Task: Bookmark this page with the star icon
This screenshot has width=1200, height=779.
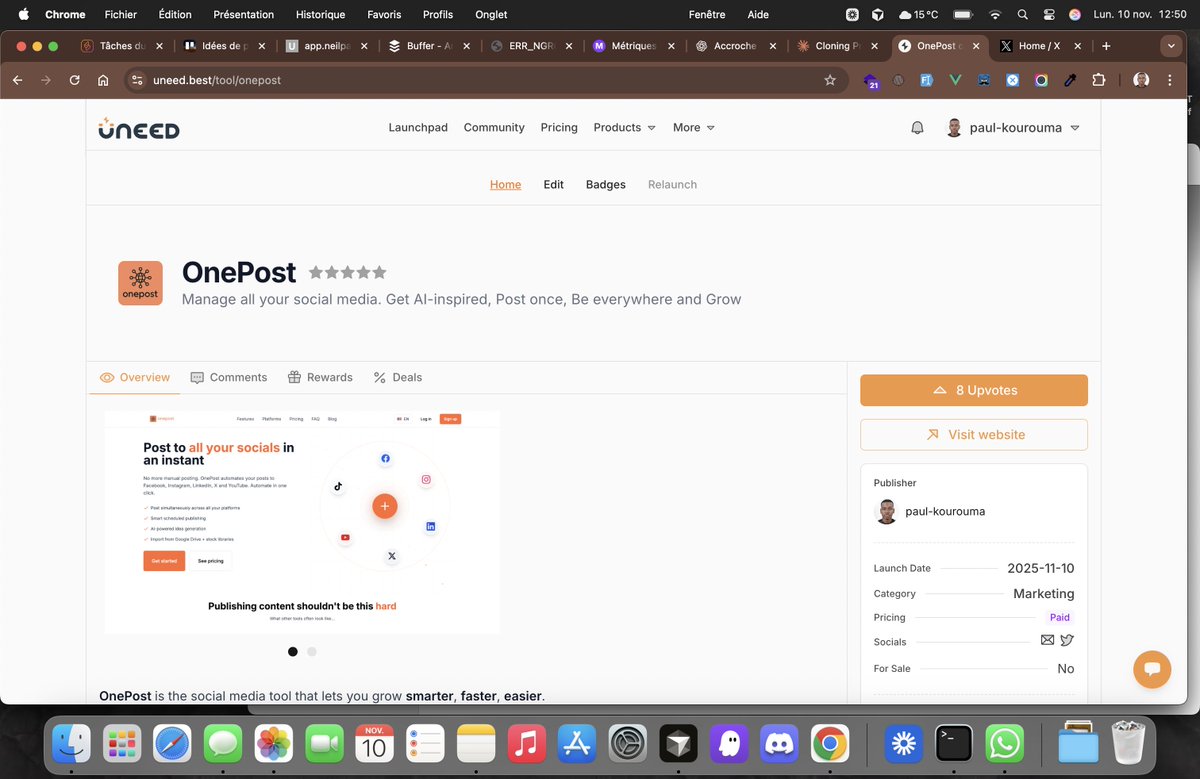Action: coord(830,80)
